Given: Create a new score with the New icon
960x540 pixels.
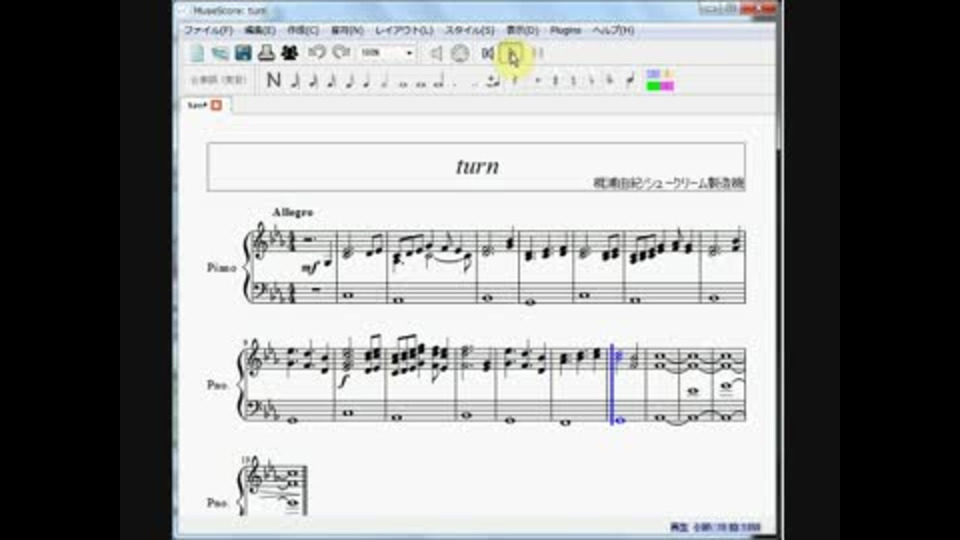Looking at the screenshot, I should [x=197, y=53].
